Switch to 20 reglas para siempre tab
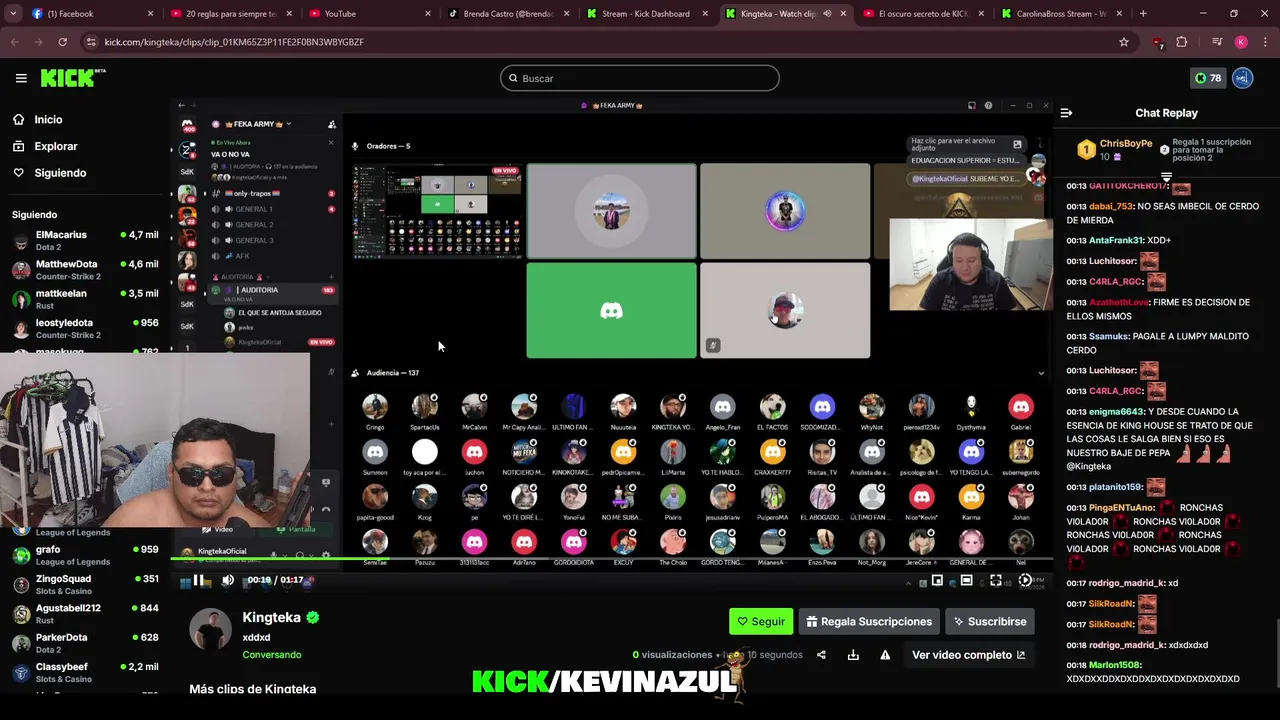 tap(231, 14)
